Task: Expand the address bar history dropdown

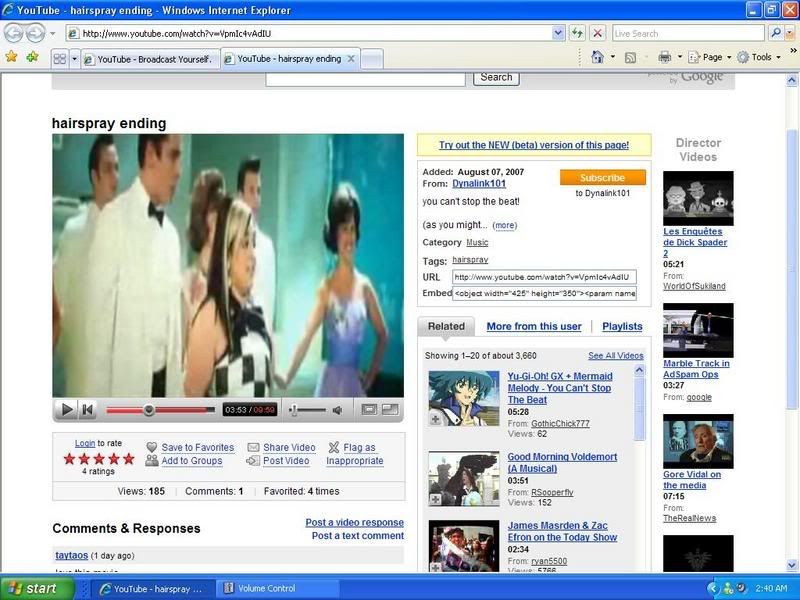Action: [x=558, y=34]
